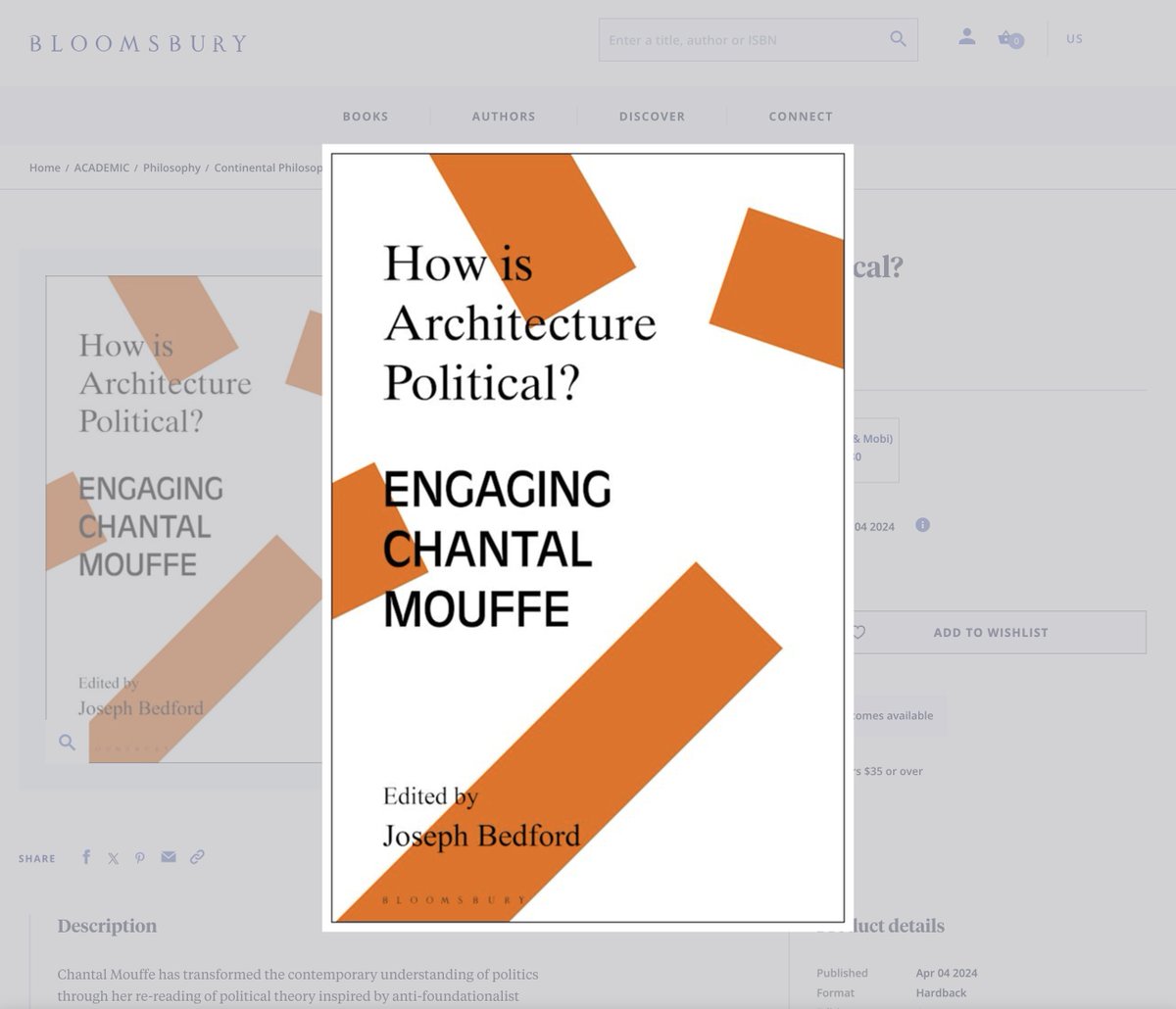
Task: Open the DISCOVER menu
Action: click(652, 116)
